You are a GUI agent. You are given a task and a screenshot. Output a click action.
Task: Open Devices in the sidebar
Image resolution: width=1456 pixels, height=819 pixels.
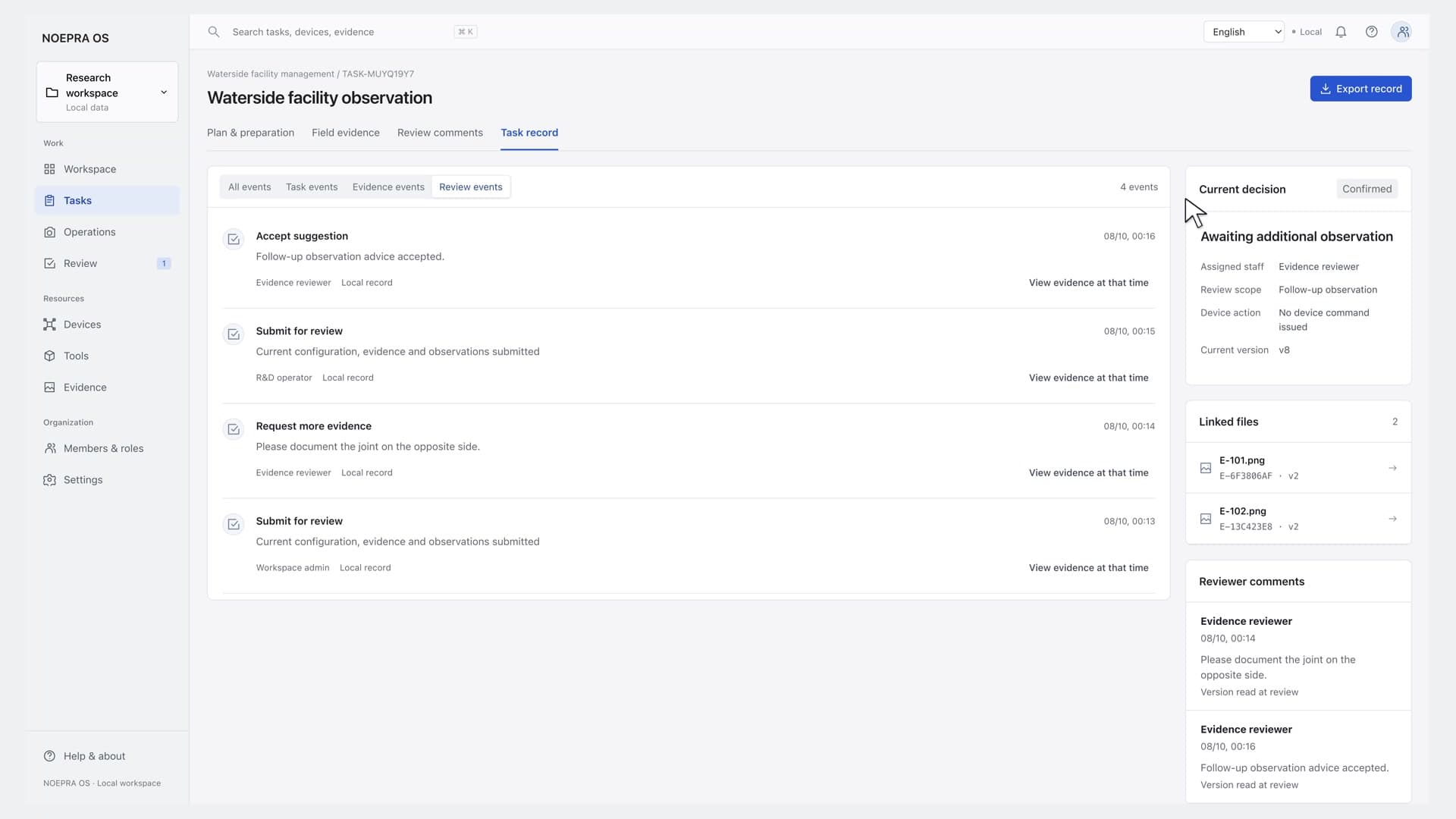[x=107, y=325]
